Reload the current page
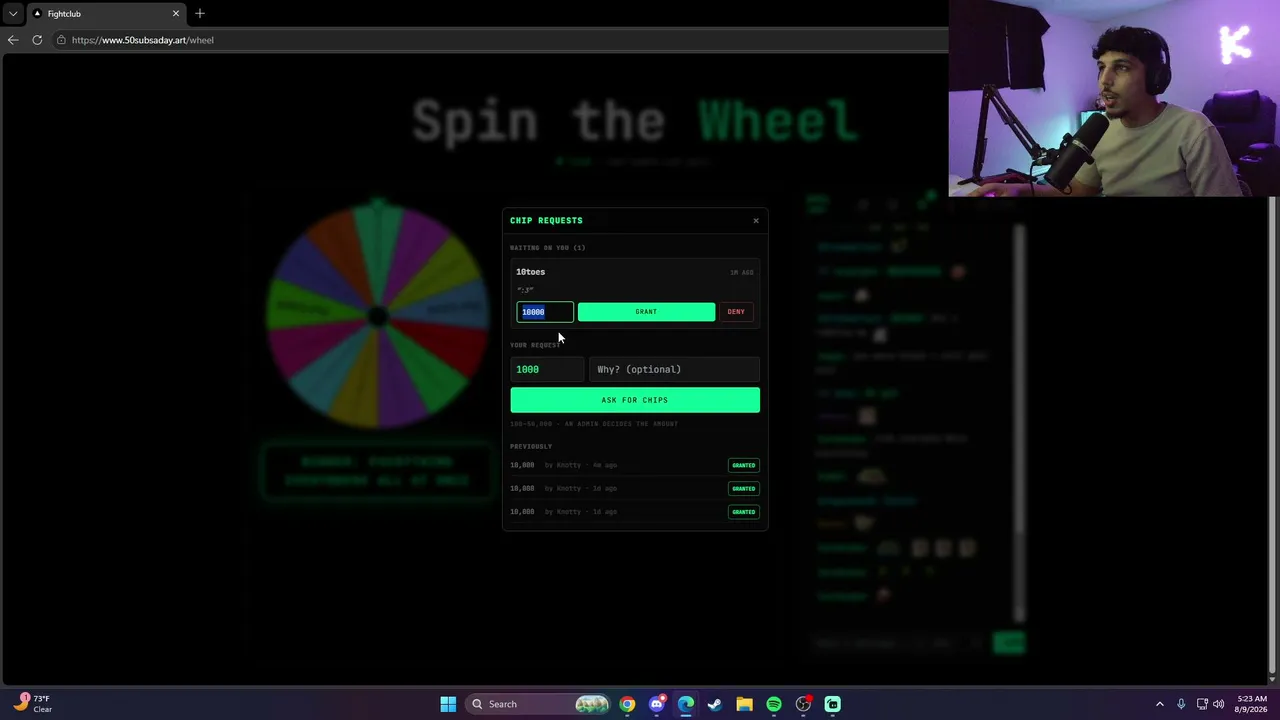This screenshot has width=1280, height=720. [x=37, y=40]
